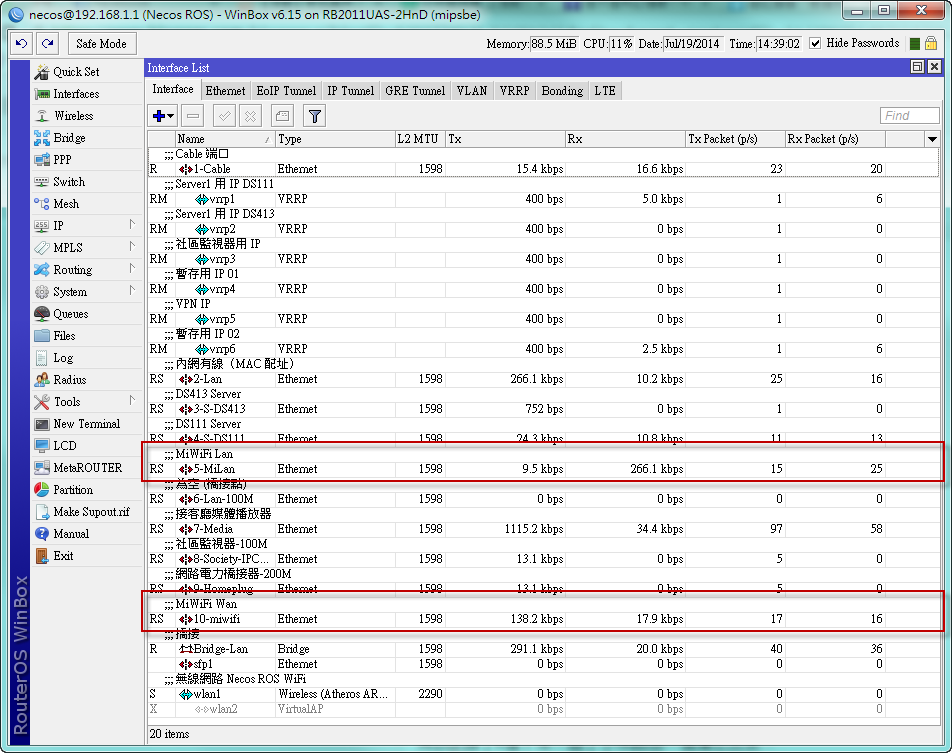952x753 pixels.
Task: Toggle the Hide Passwords checkbox
Action: pyautogui.click(x=815, y=43)
